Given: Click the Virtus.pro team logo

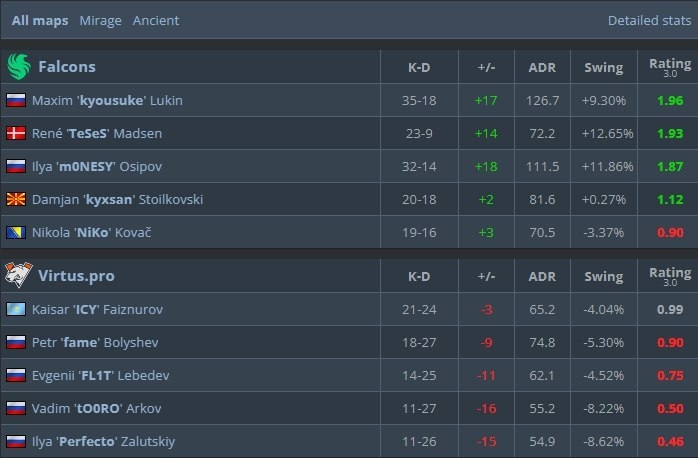Looking at the screenshot, I should pos(19,277).
